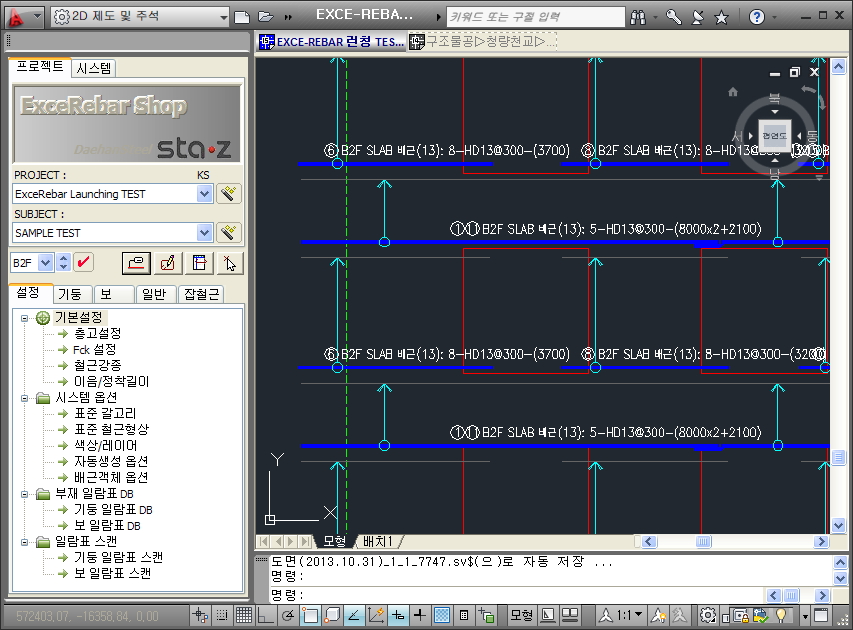Image resolution: width=853 pixels, height=630 pixels.
Task: Click the wand icon next to SUBJECT
Action: [229, 233]
